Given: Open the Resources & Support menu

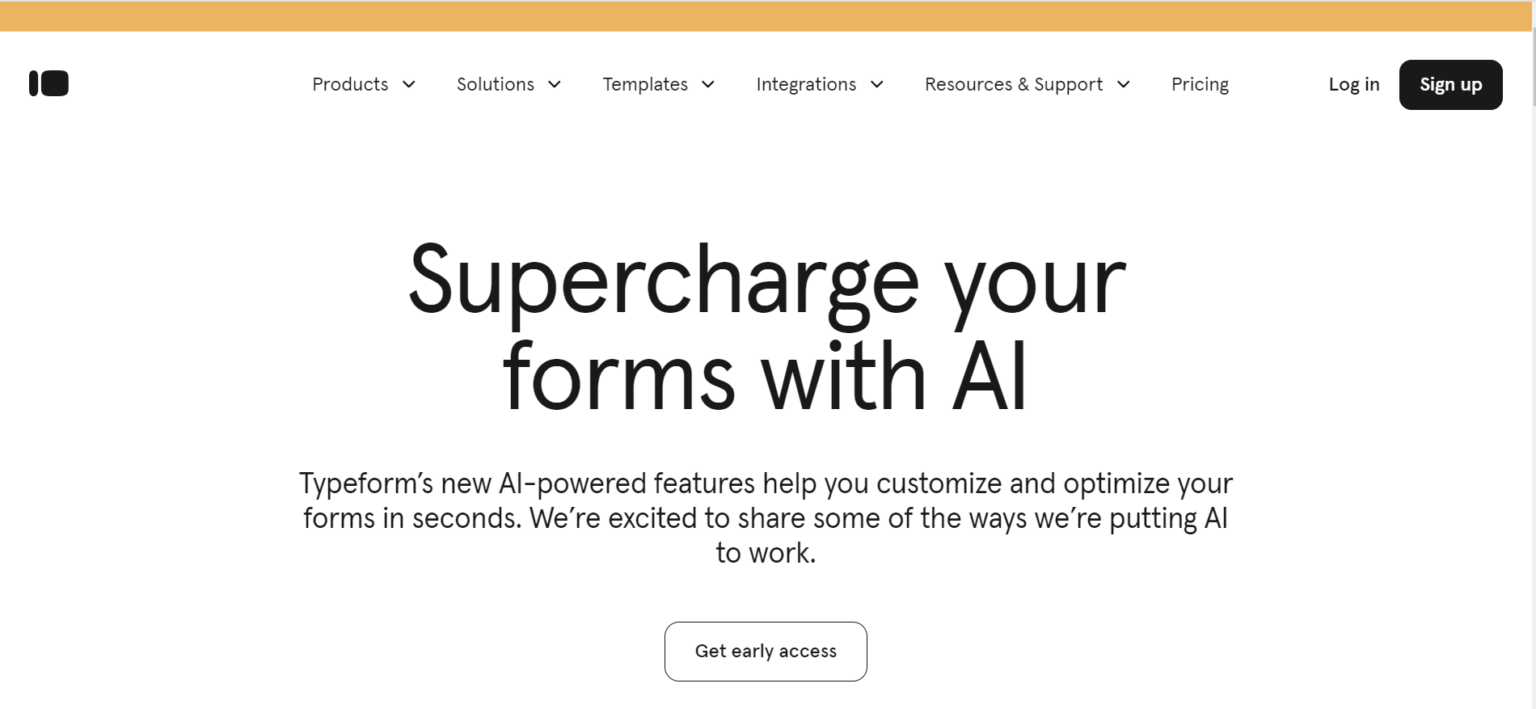Looking at the screenshot, I should [1014, 84].
